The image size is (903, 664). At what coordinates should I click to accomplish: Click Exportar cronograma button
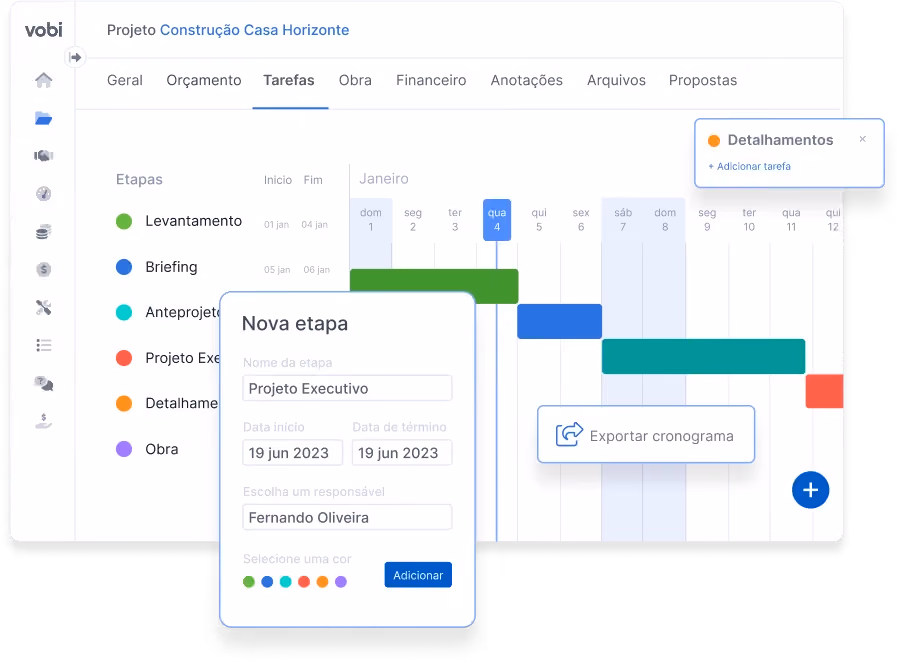tap(646, 435)
